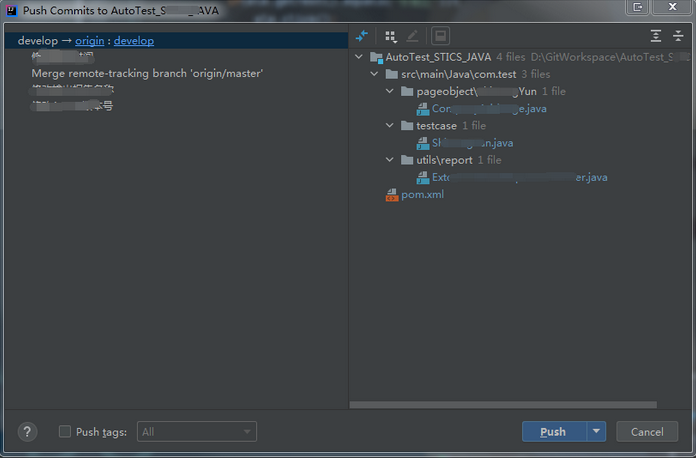The width and height of the screenshot is (696, 459).
Task: Collapse the src\main\Java\com.test folder
Action: point(375,75)
